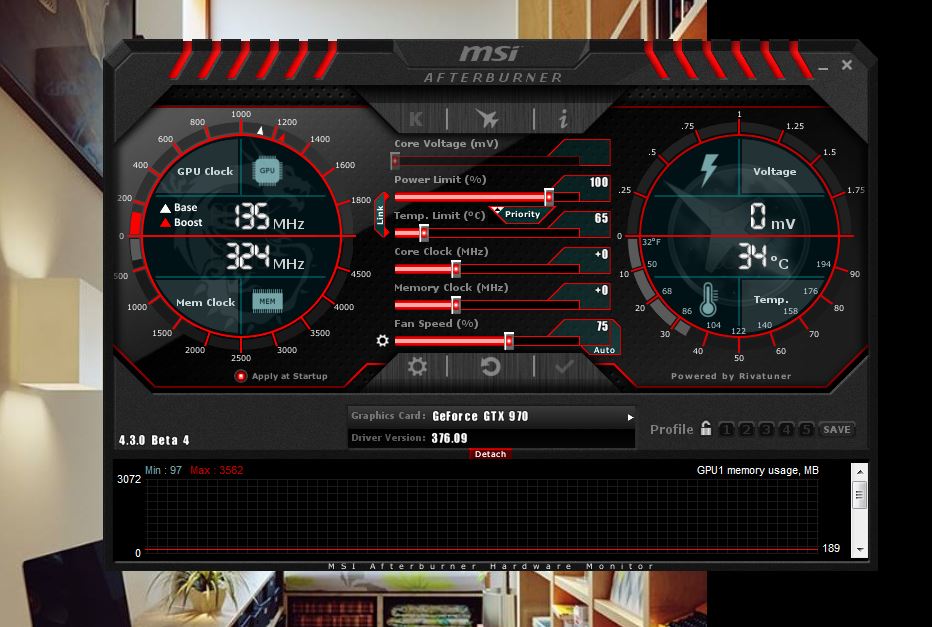
Task: Apply settings with the checkmark icon
Action: 563,367
